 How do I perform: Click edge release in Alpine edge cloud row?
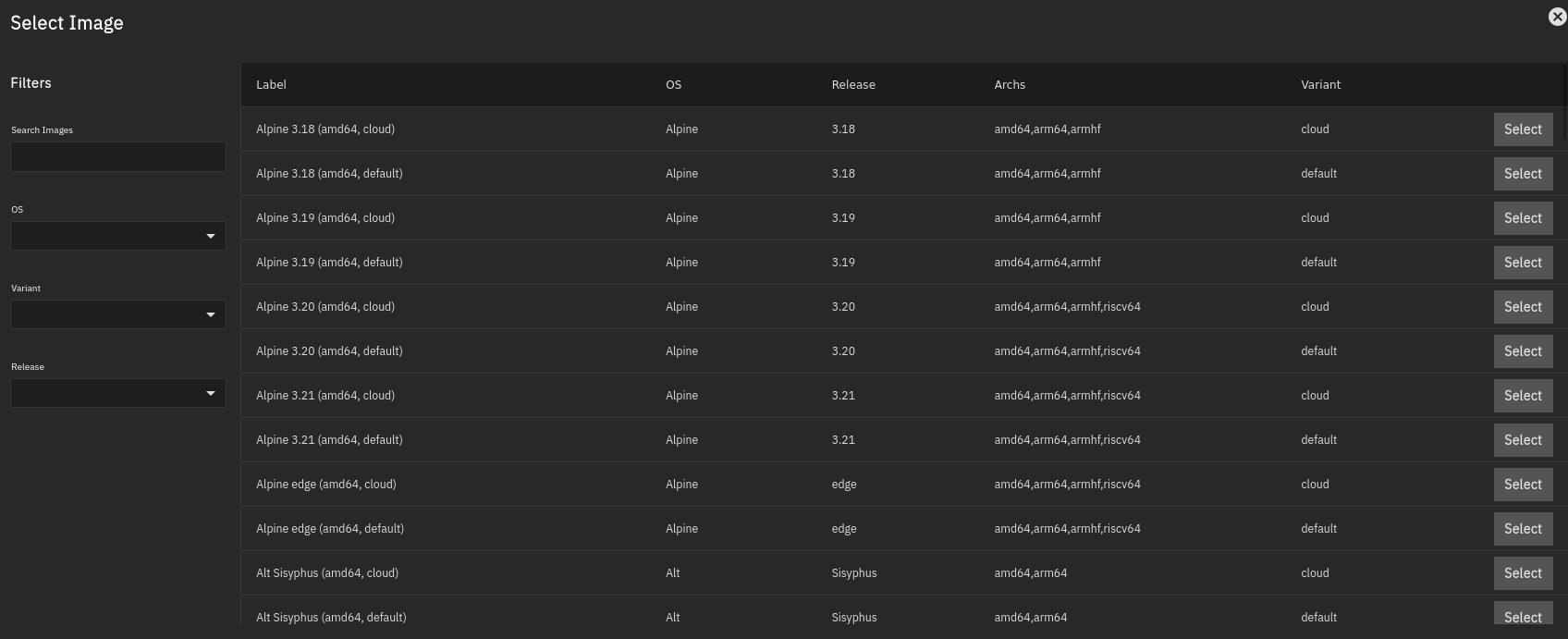(844, 485)
